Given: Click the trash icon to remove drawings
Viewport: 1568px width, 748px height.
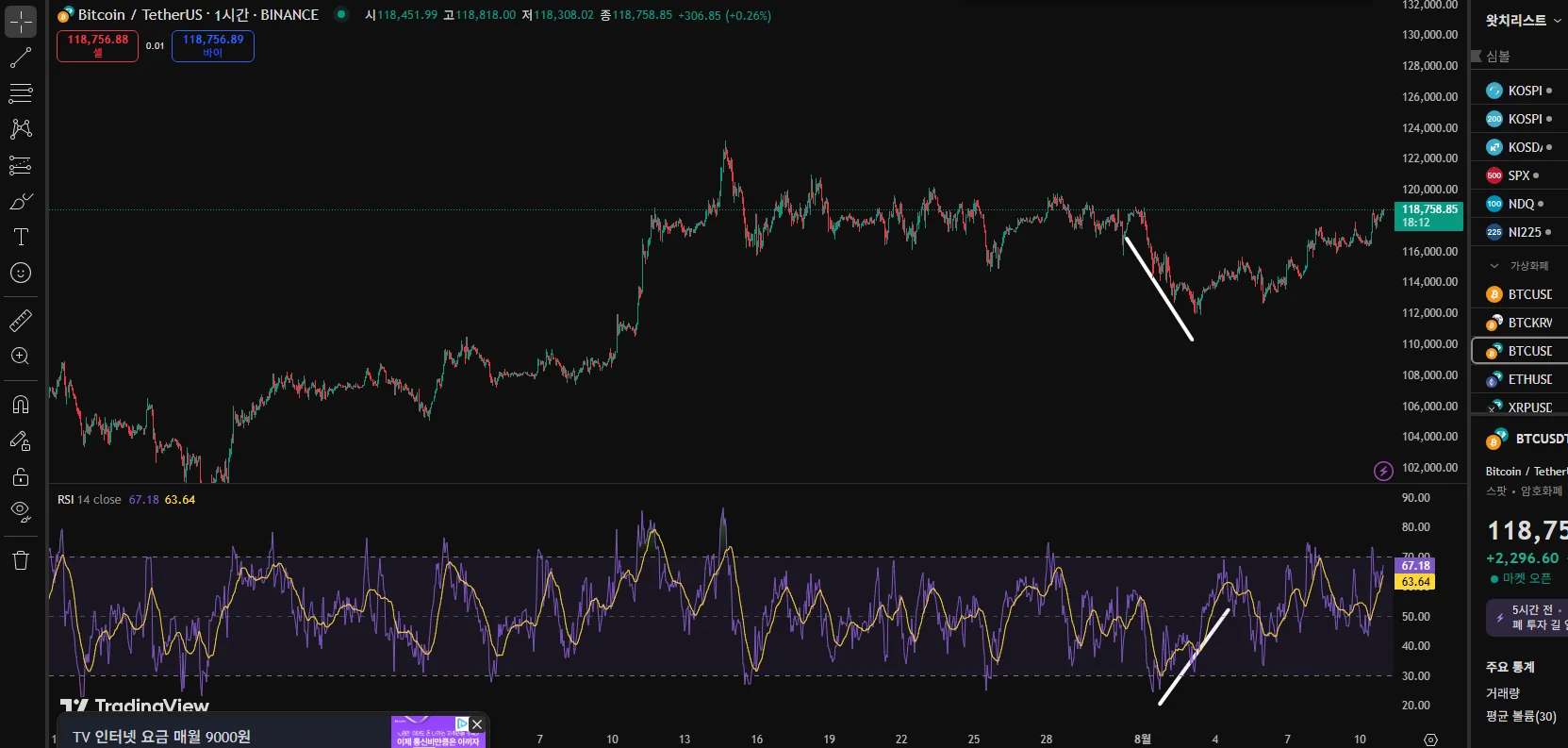Looking at the screenshot, I should tap(21, 560).
